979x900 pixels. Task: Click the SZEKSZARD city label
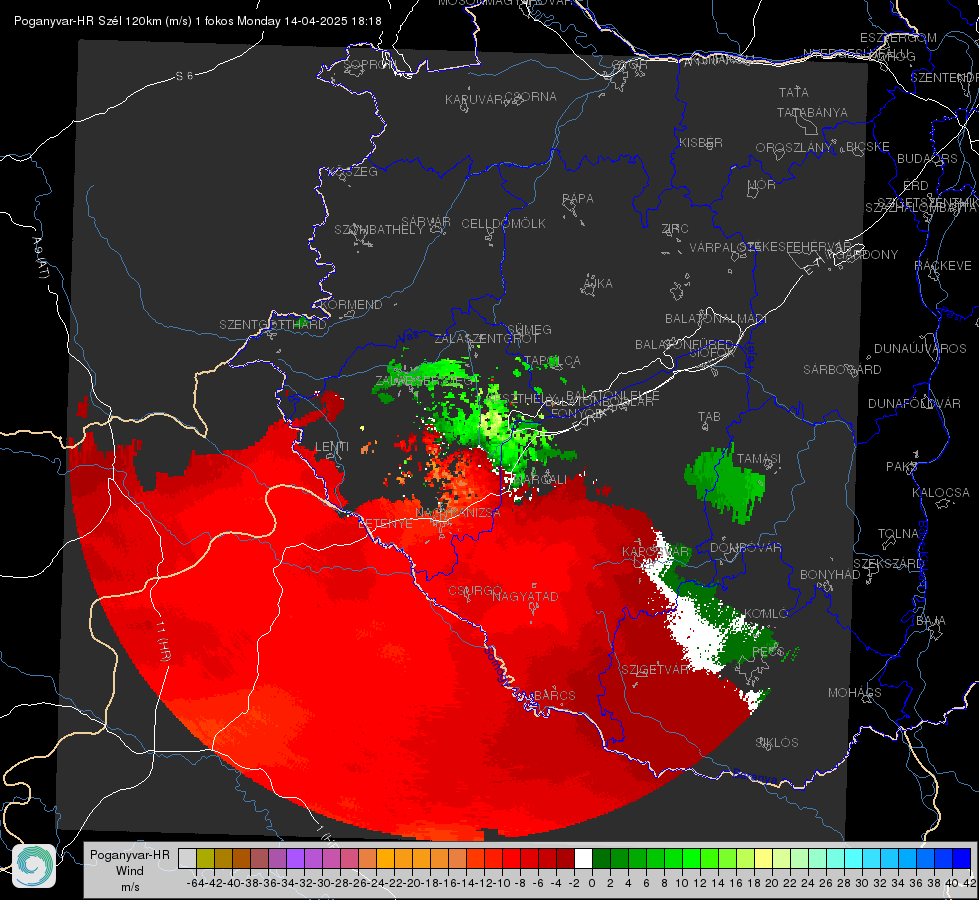point(888,564)
